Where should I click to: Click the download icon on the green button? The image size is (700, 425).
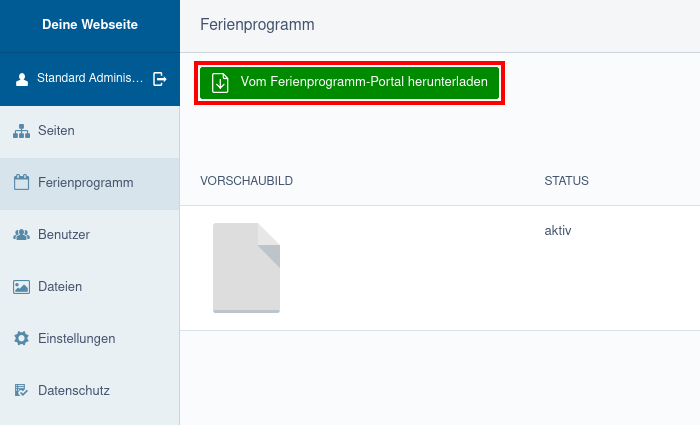[220, 83]
